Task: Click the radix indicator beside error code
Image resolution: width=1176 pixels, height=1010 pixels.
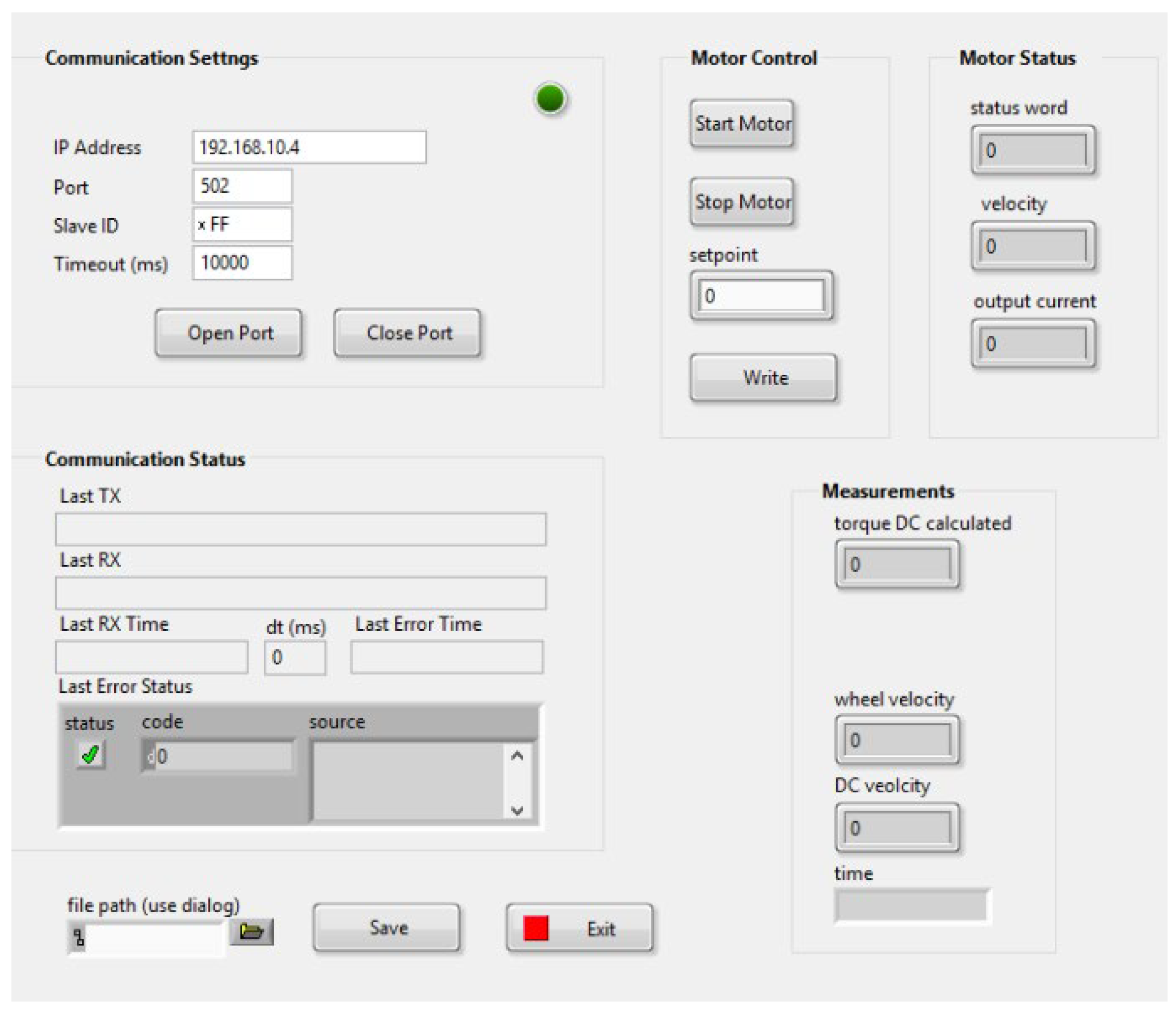Action: (150, 756)
